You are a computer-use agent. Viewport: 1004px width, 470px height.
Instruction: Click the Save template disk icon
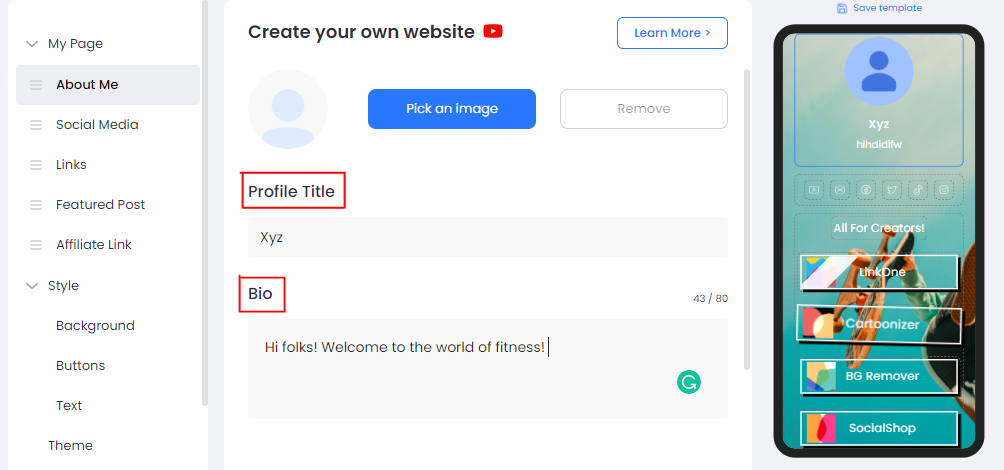tap(842, 8)
